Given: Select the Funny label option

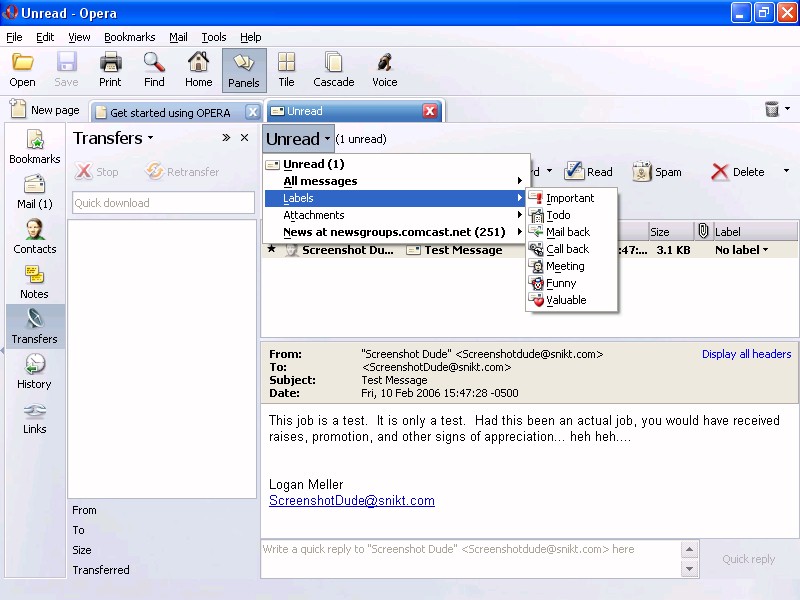Looking at the screenshot, I should click(x=561, y=283).
